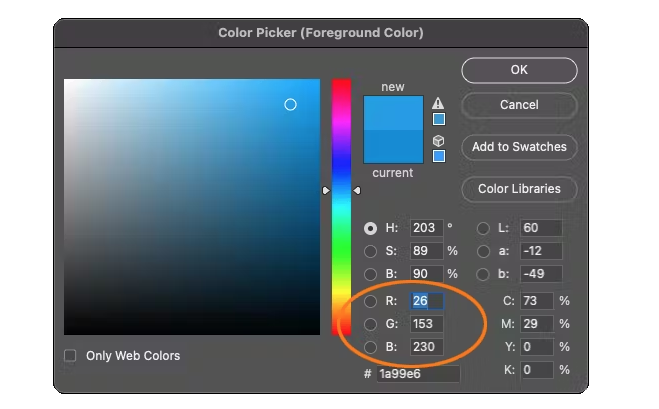Select the R red radio button

370,301
